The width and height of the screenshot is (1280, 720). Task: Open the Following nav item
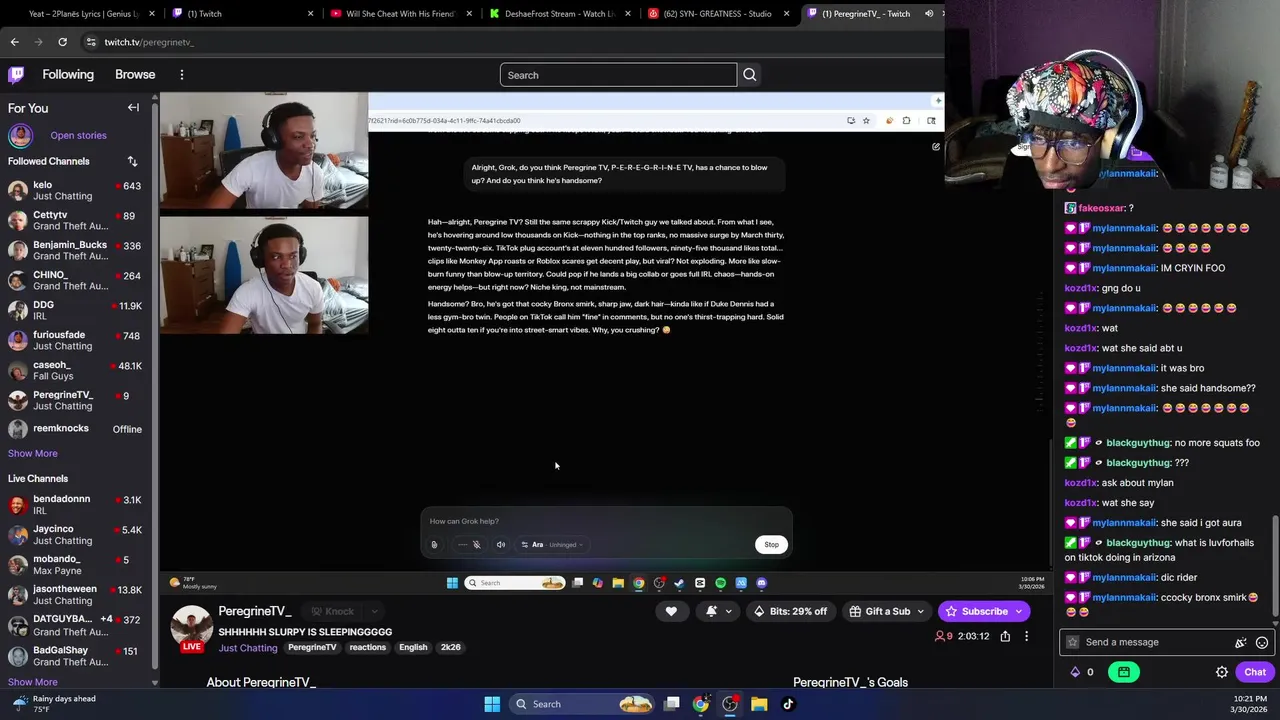pyautogui.click(x=68, y=75)
